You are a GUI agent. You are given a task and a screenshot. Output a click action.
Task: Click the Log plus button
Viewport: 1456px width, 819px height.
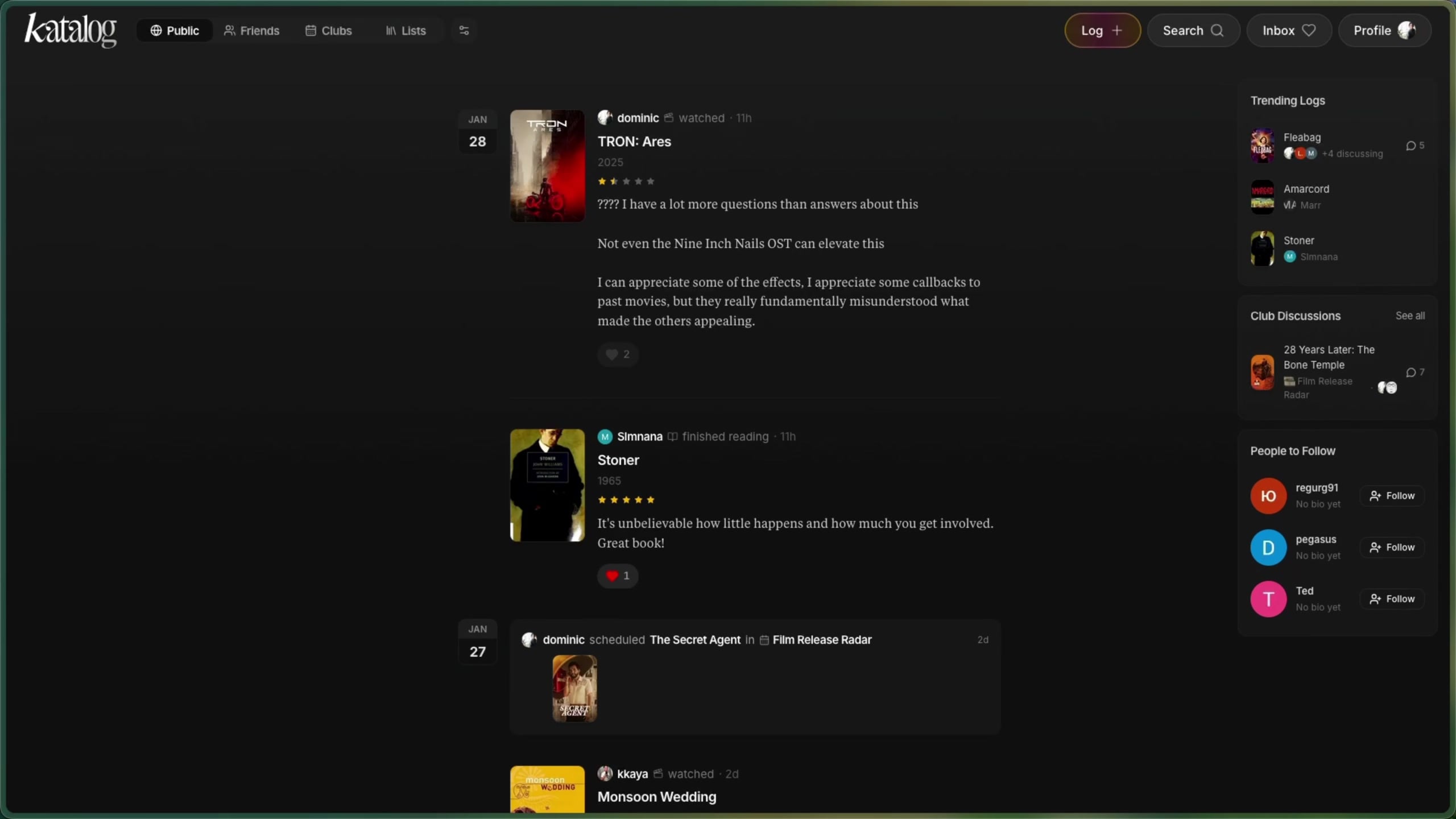click(x=1102, y=30)
